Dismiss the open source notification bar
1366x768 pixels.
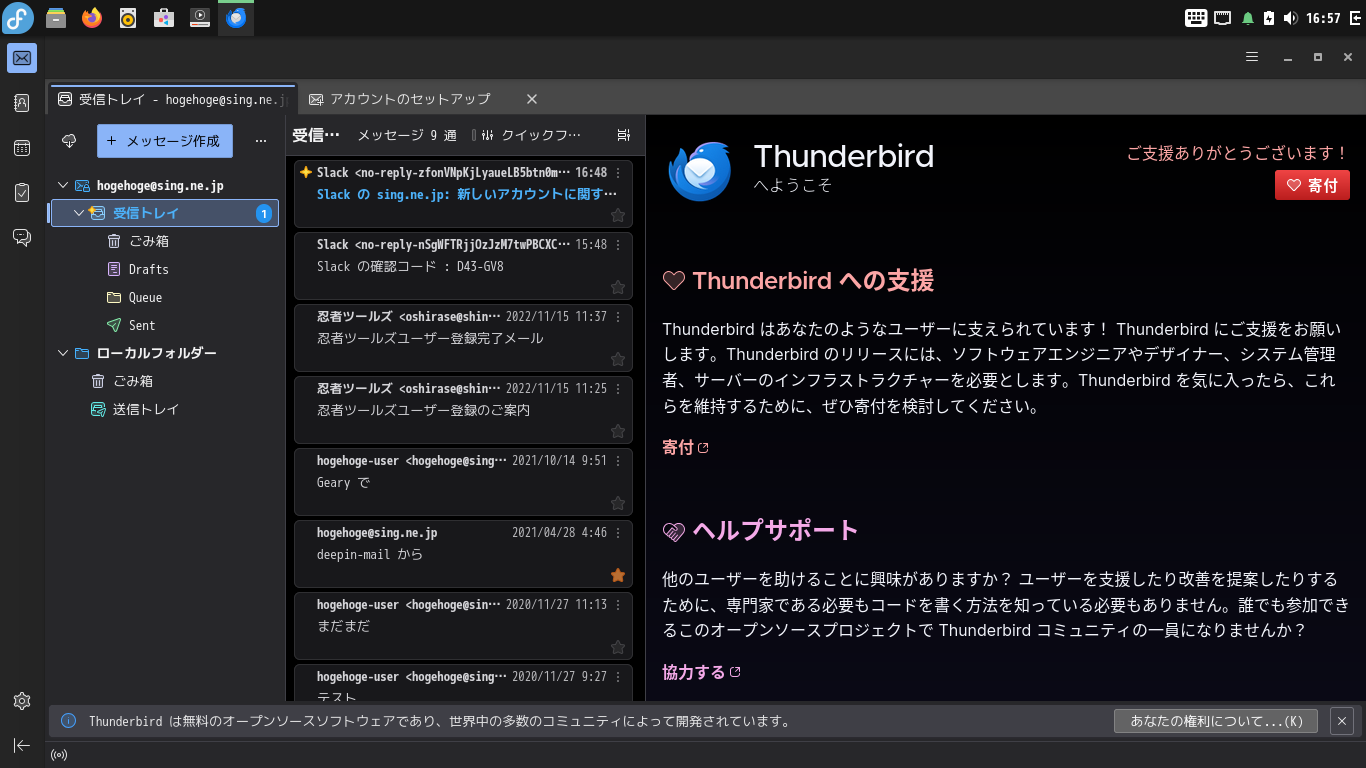(1342, 721)
